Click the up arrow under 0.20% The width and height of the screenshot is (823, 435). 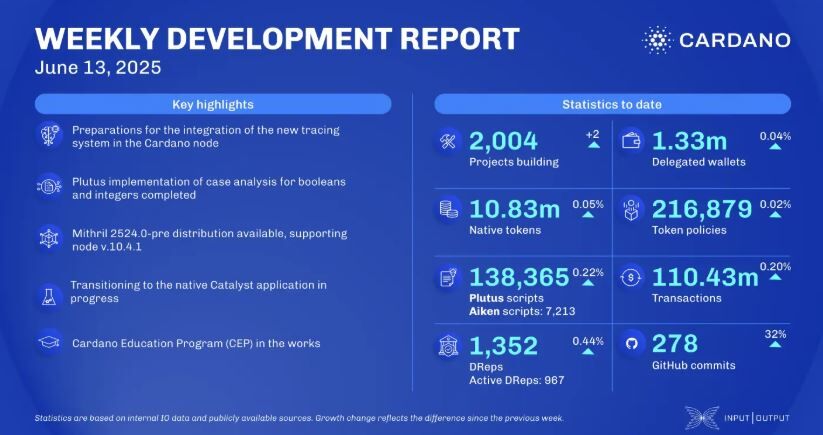(x=775, y=277)
